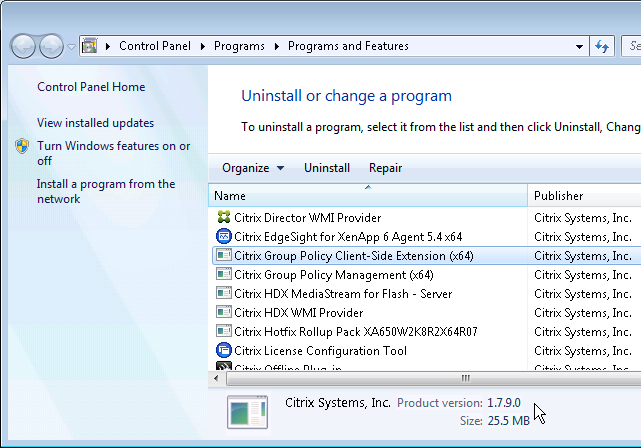The height and width of the screenshot is (448, 641).
Task: Click the Citrix License Configuration Tool icon
Action: point(224,350)
